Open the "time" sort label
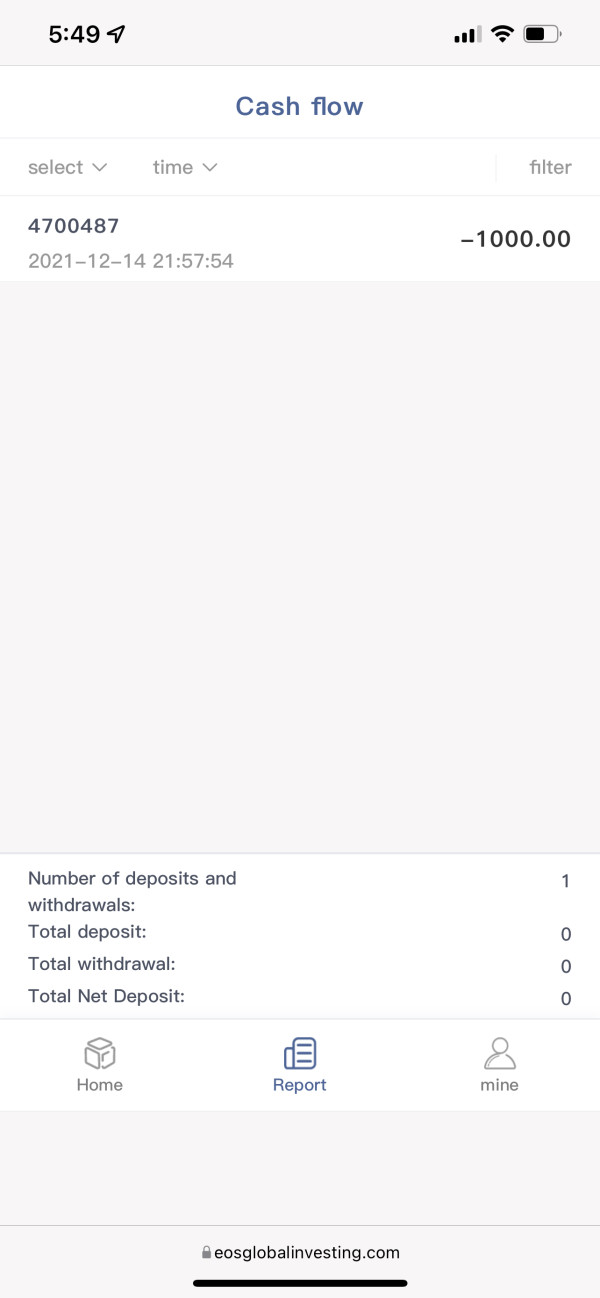This screenshot has width=600, height=1298. pos(172,167)
